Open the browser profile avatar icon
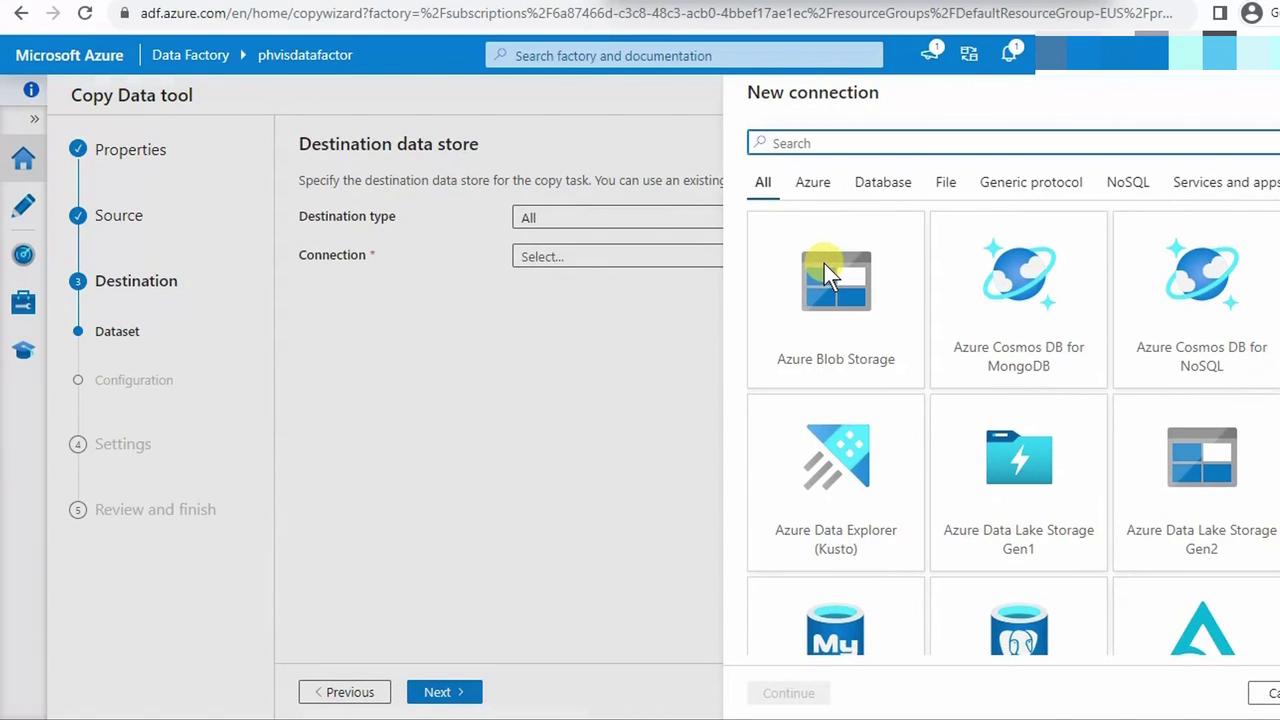 tap(1252, 13)
